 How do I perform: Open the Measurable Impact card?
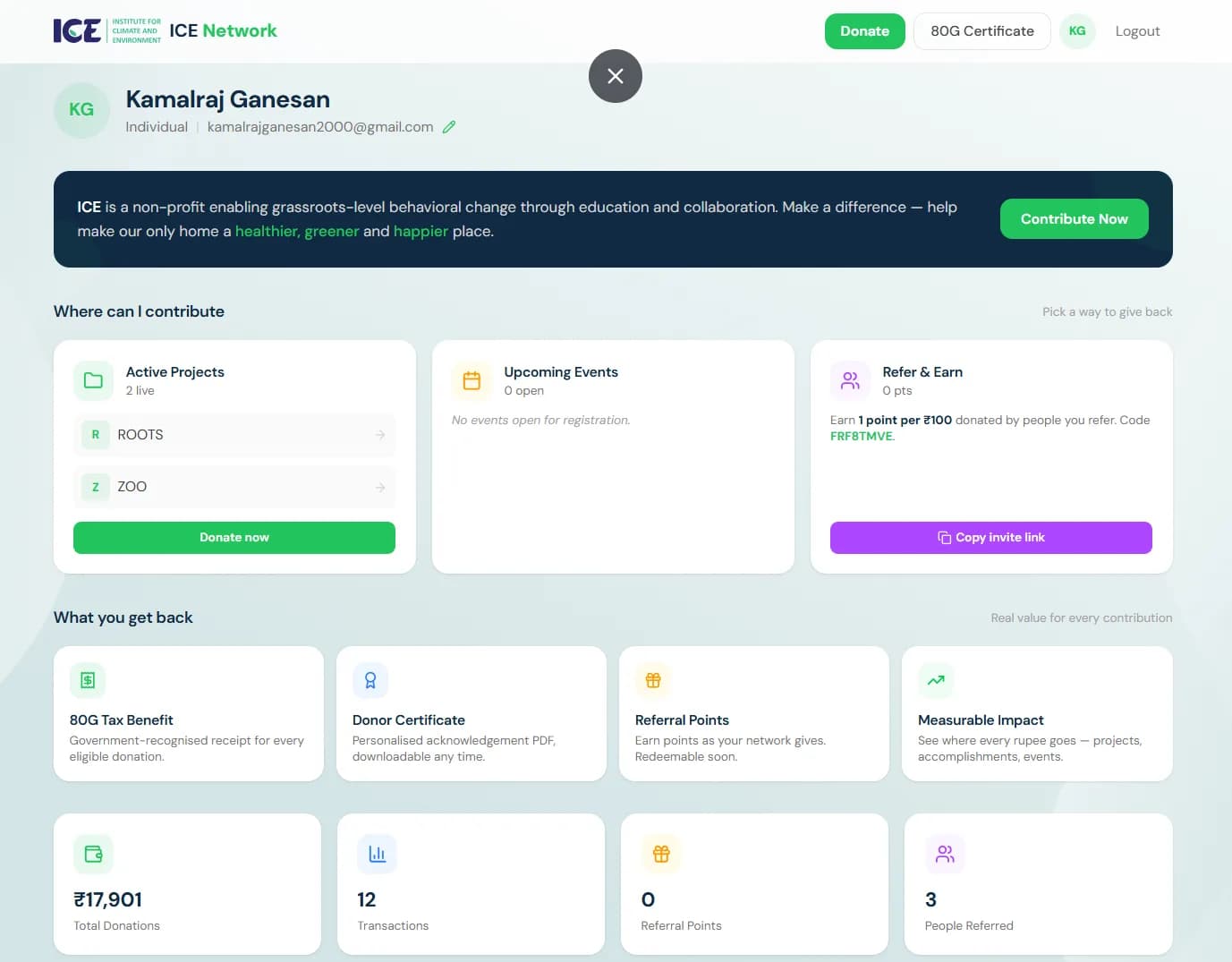coord(1037,714)
